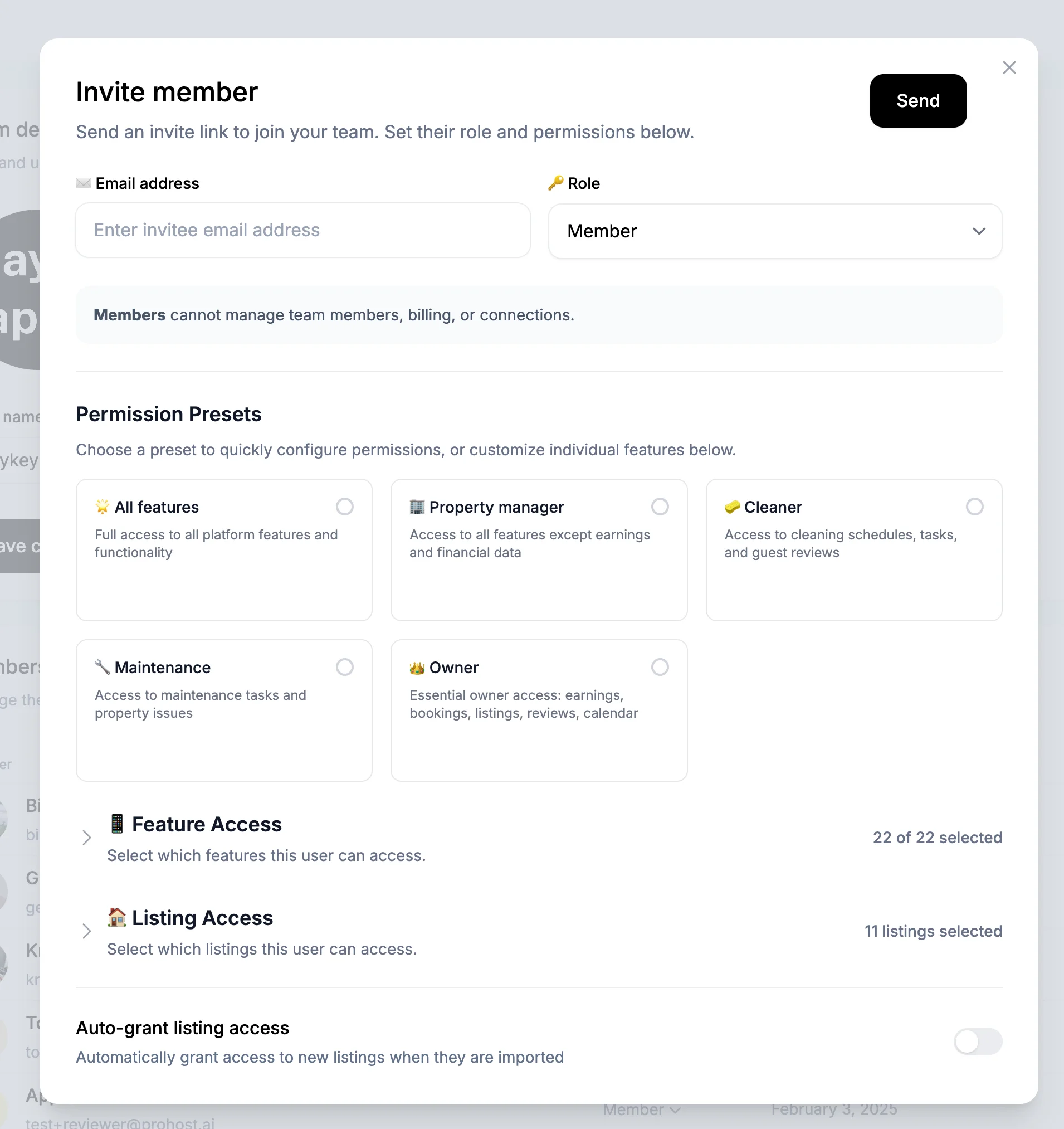Click the crown icon on Owner preset
Image resolution: width=1064 pixels, height=1129 pixels.
pos(417,668)
